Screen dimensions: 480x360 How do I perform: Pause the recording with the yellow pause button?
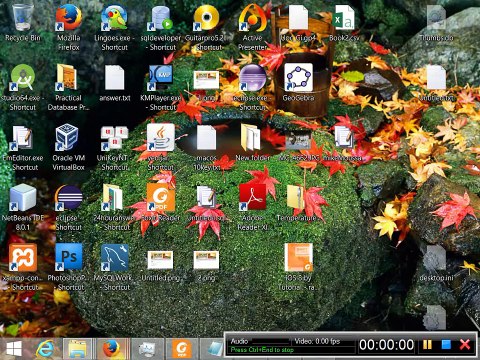tap(427, 344)
